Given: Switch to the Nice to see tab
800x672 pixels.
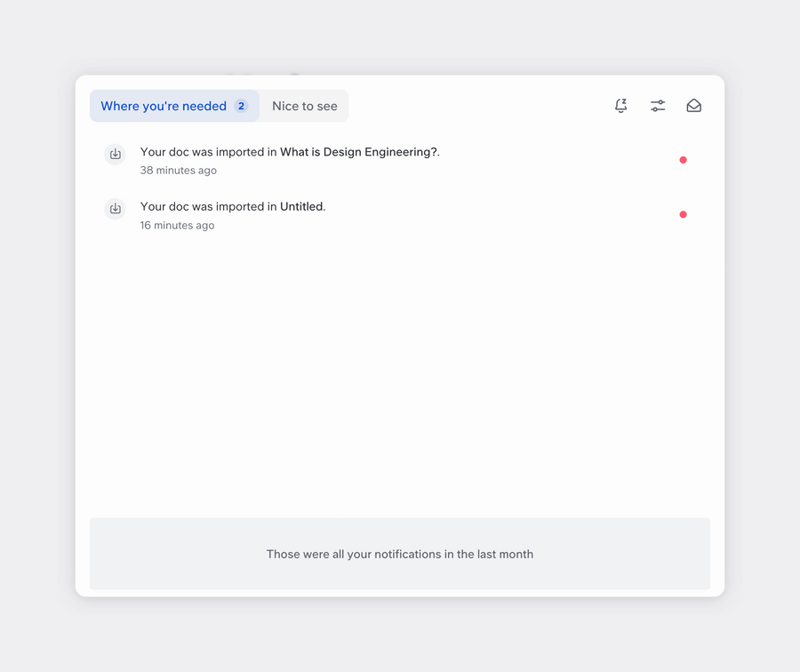Looking at the screenshot, I should 304,105.
